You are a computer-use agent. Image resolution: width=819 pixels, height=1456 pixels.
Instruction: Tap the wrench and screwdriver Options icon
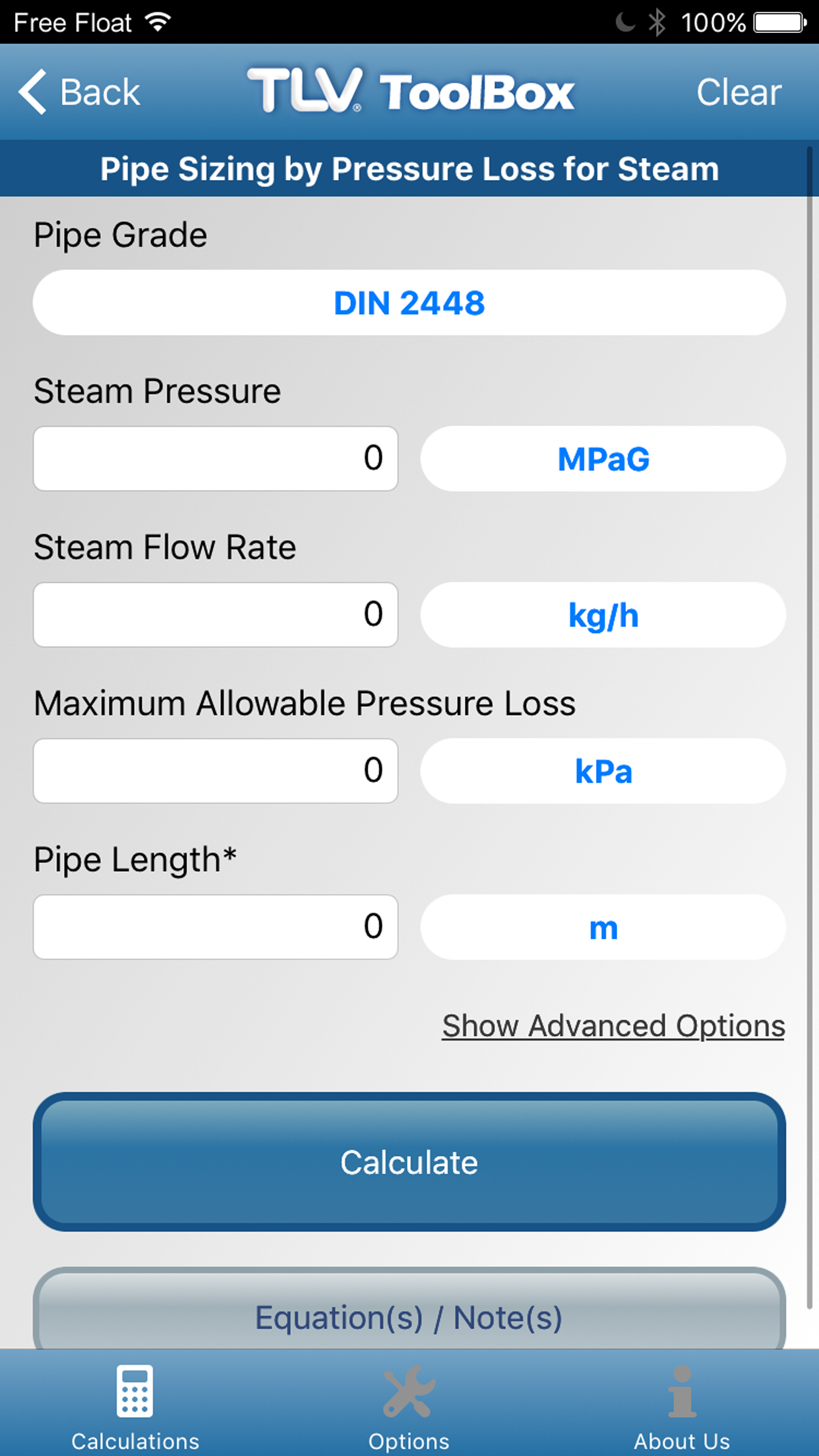point(409,1391)
